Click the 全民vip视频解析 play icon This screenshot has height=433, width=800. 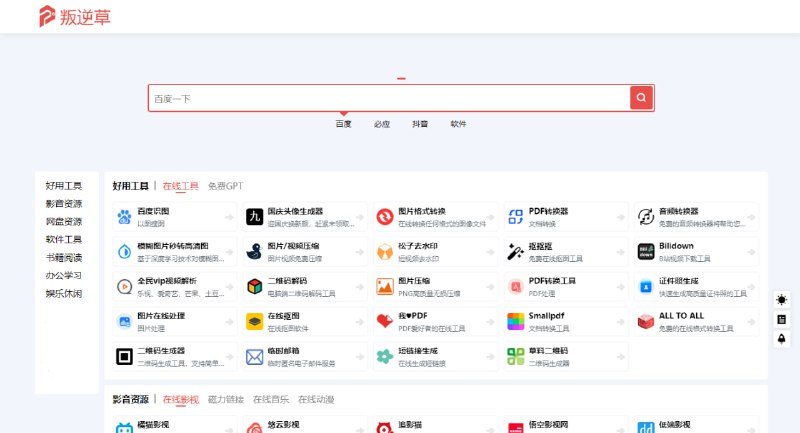(124, 287)
